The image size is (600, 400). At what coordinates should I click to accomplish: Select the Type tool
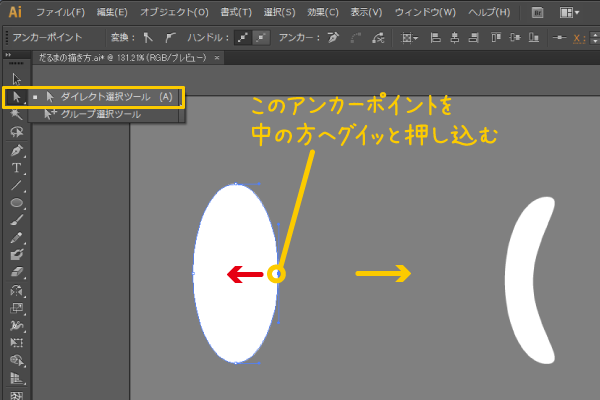point(17,168)
